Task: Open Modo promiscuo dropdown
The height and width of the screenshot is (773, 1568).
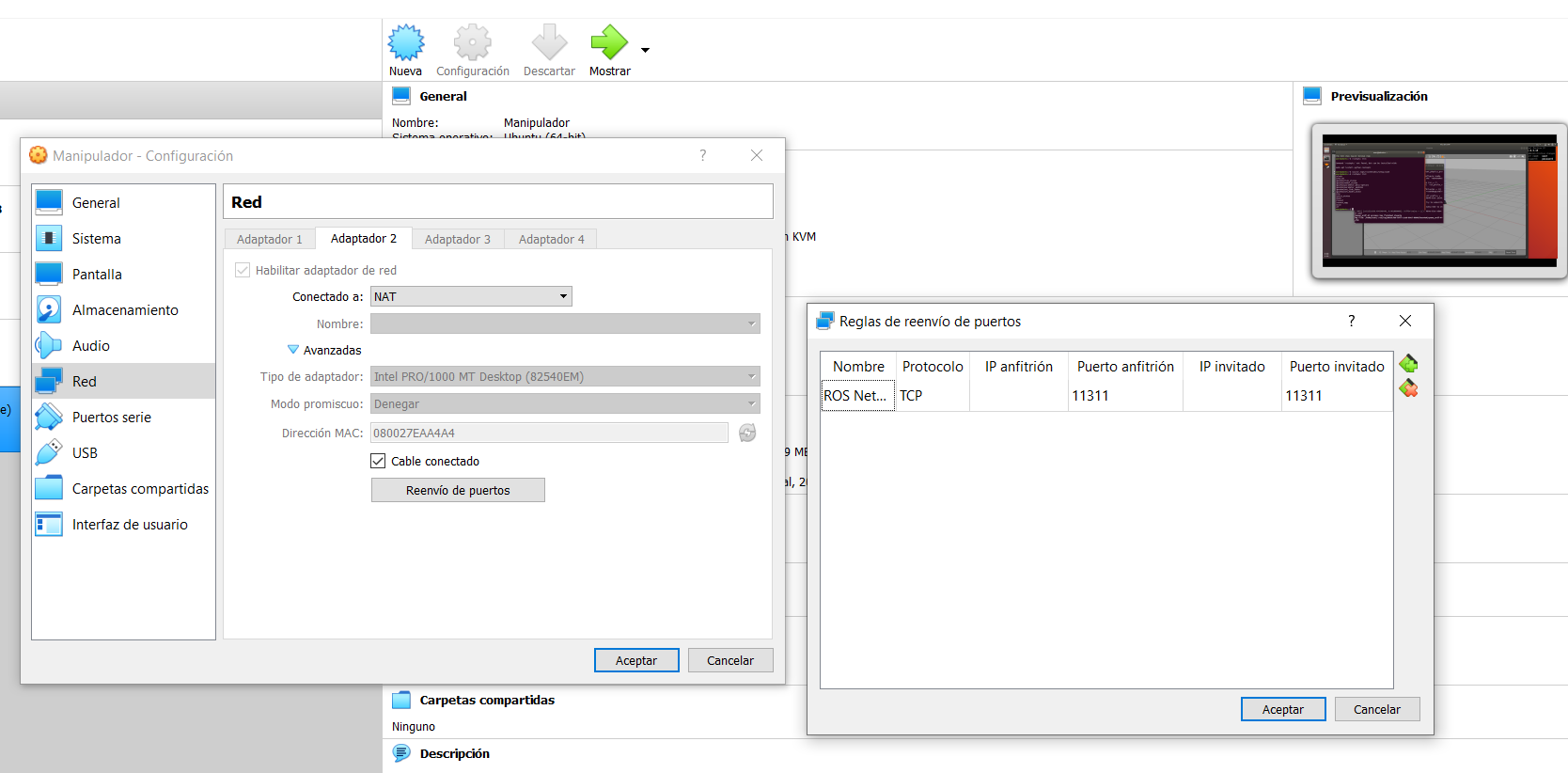Action: [565, 403]
